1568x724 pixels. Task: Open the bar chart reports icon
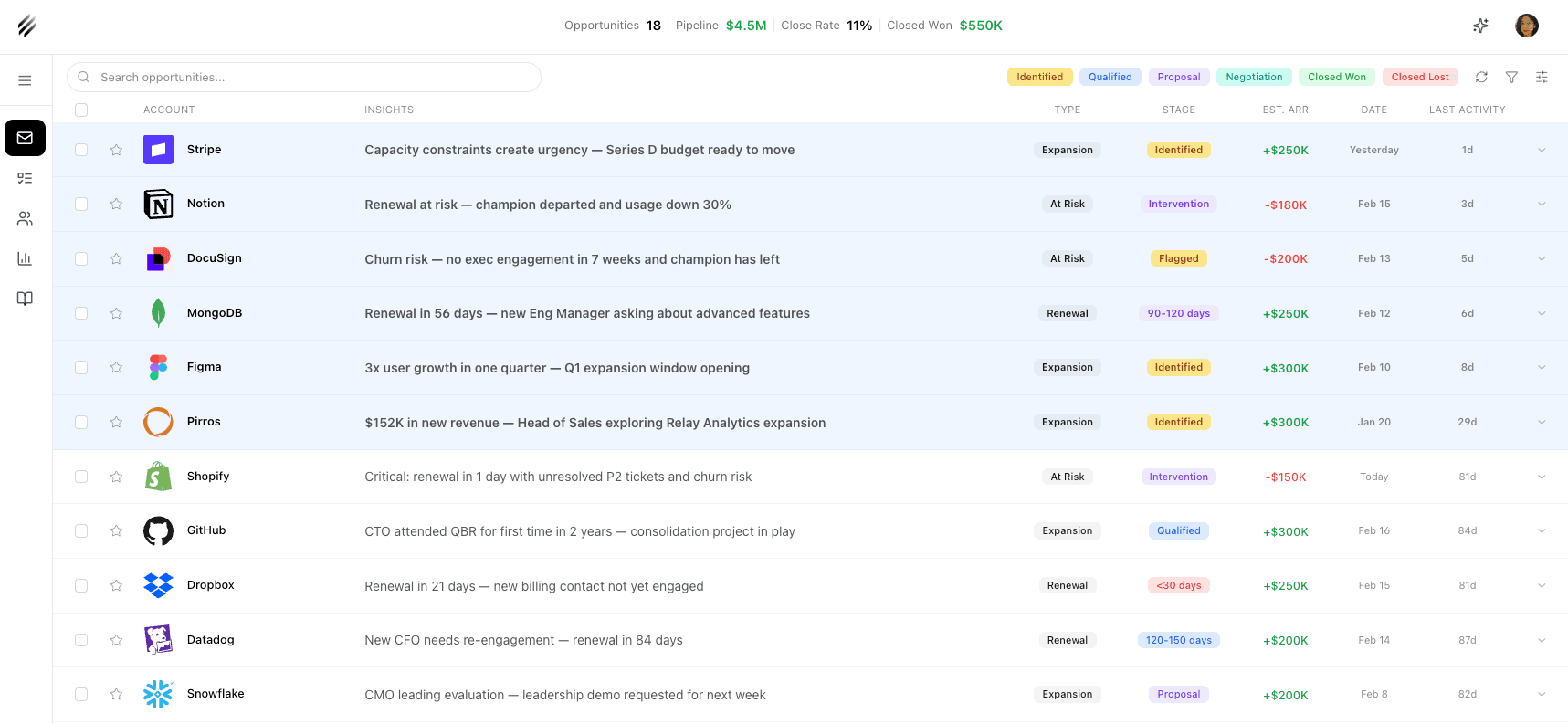coord(25,258)
